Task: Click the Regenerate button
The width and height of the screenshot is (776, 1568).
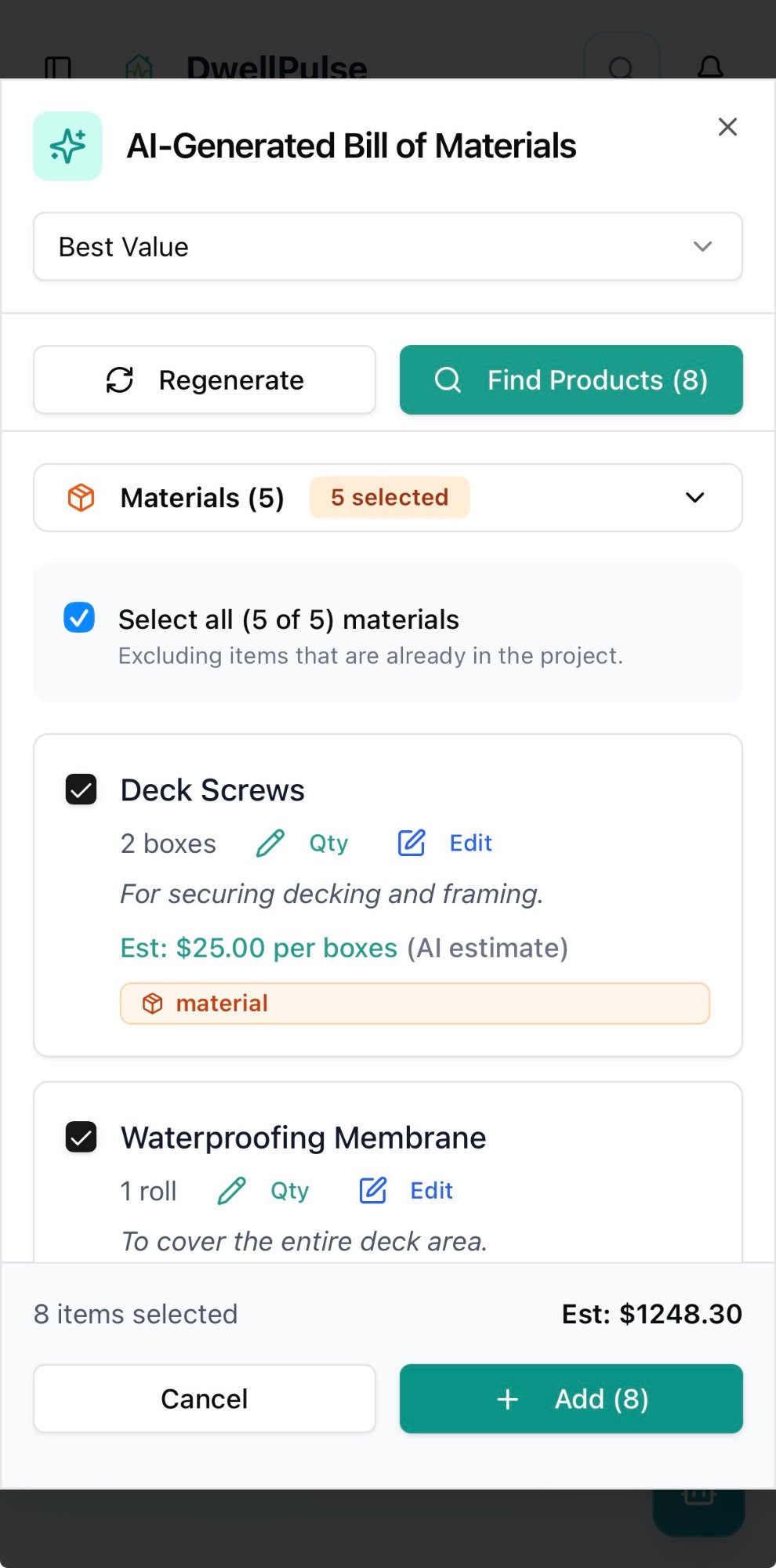Action: coord(204,379)
